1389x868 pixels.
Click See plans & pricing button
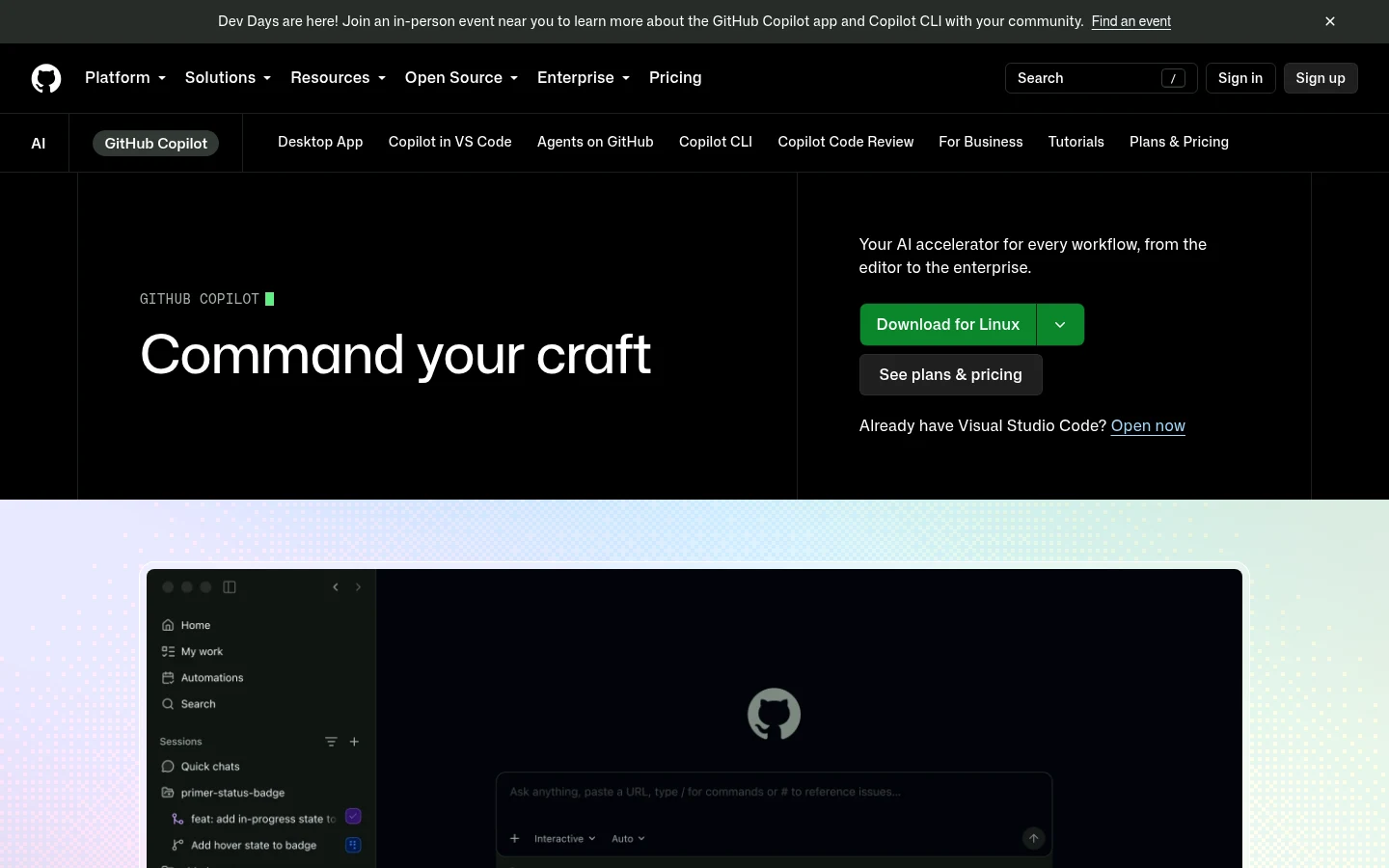(x=951, y=375)
